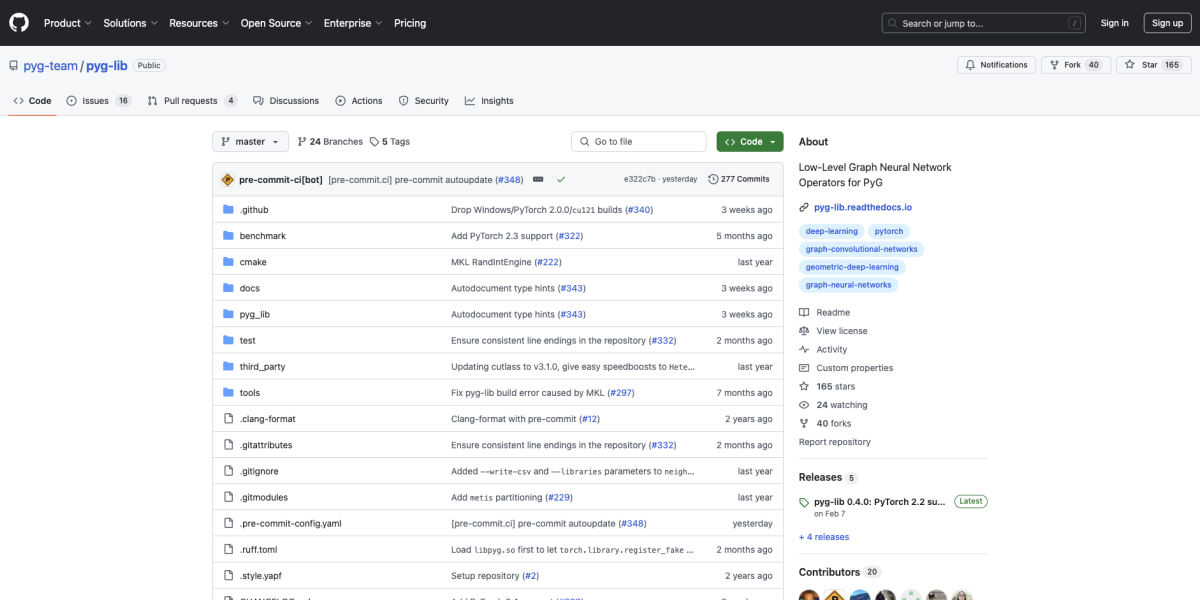1200x600 pixels.
Task: Toggle repository Notifications
Action: 996,65
